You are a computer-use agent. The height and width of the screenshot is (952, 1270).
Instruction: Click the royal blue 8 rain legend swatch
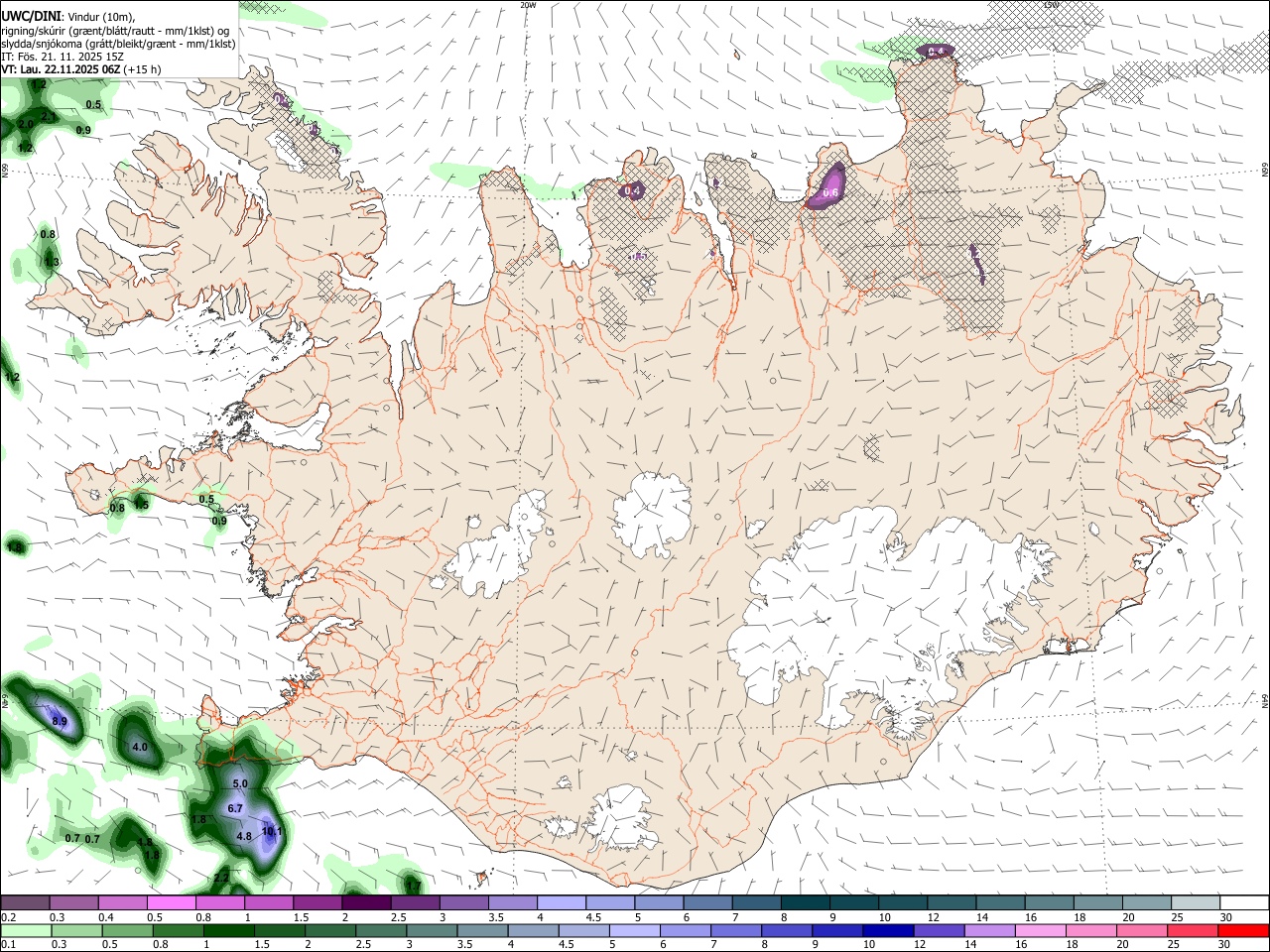787,931
